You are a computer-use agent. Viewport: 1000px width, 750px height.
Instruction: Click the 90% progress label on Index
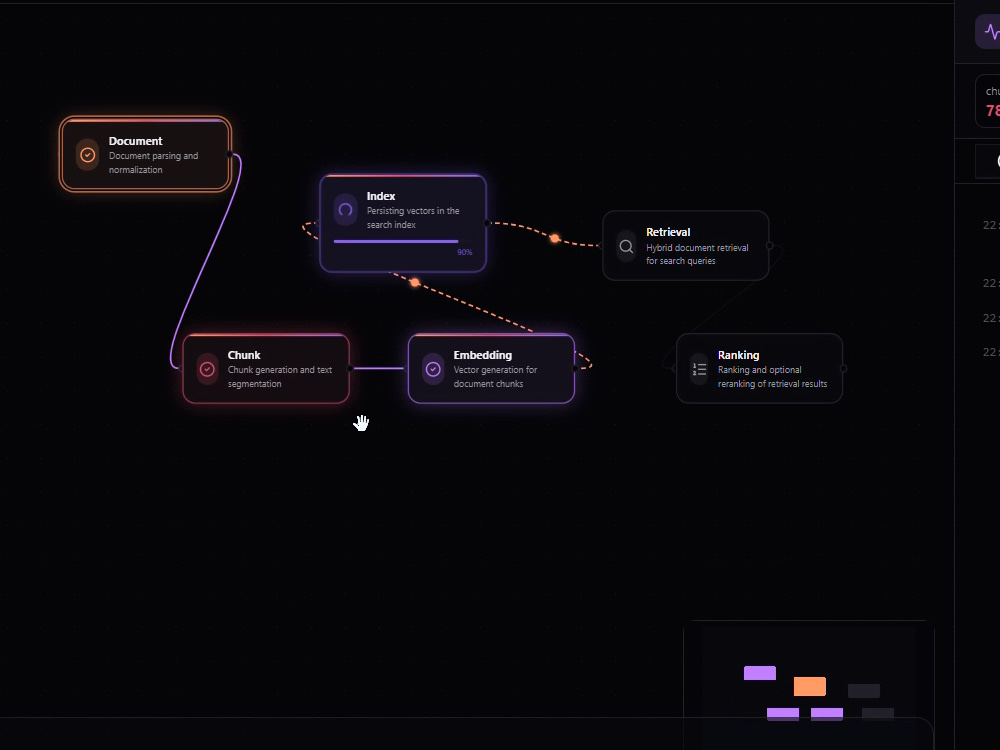coord(464,252)
